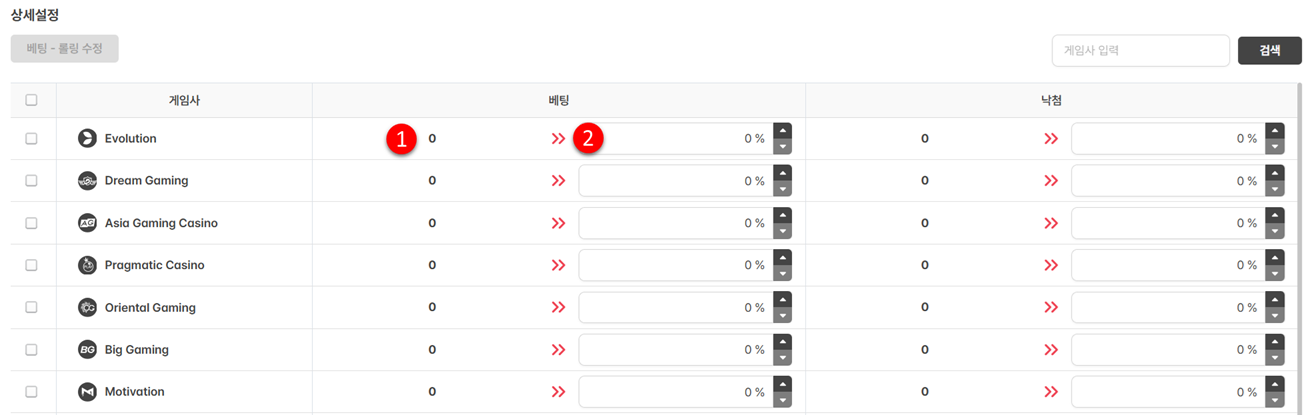Click the red double-arrow in Evolution's 베팅 column

point(558,139)
